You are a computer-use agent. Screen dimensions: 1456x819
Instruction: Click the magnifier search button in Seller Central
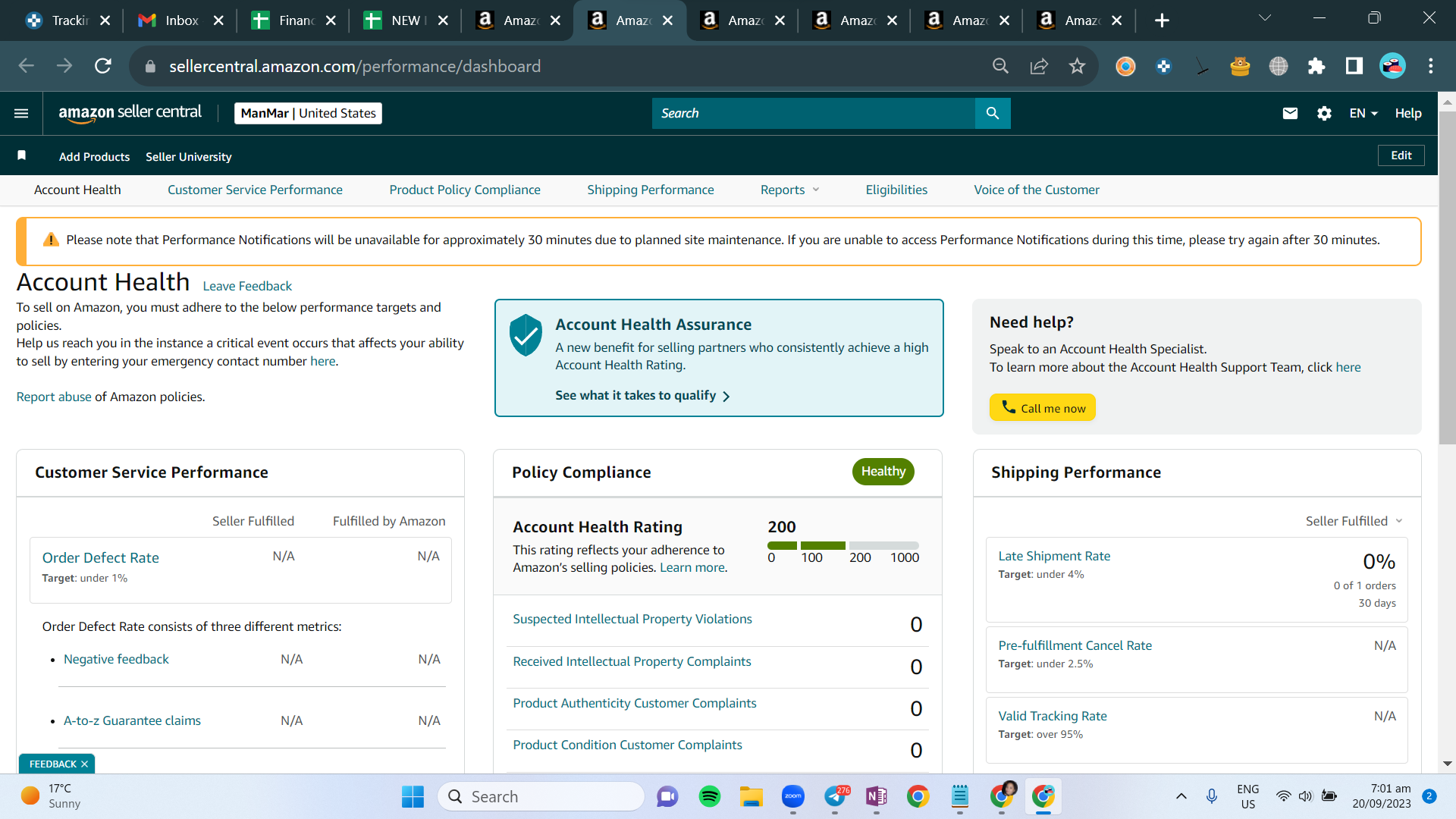(993, 113)
